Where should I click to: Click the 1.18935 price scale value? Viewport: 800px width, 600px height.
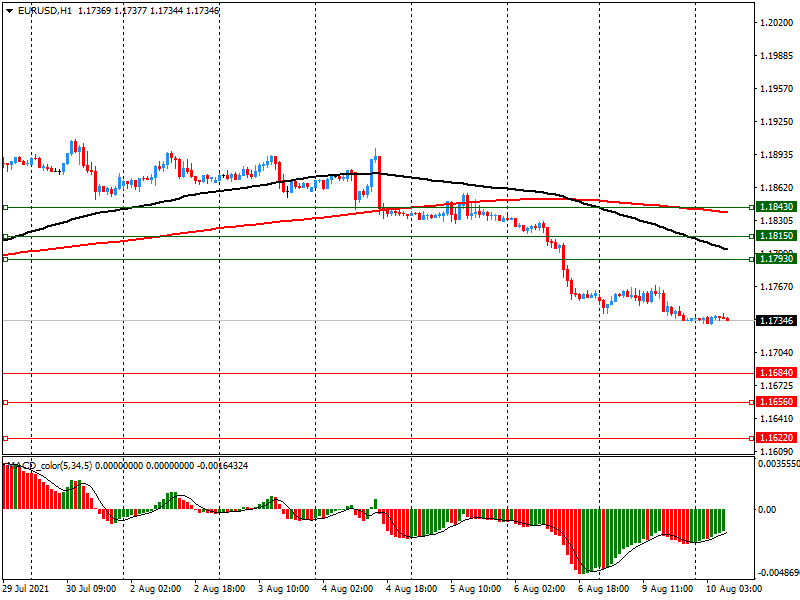[x=777, y=155]
